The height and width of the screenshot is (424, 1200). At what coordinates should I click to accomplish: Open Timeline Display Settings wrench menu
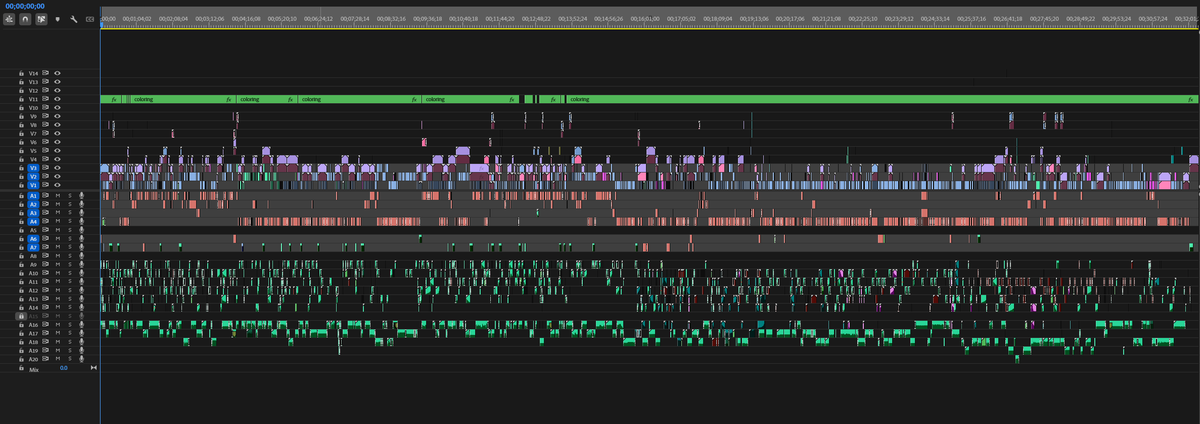73,18
